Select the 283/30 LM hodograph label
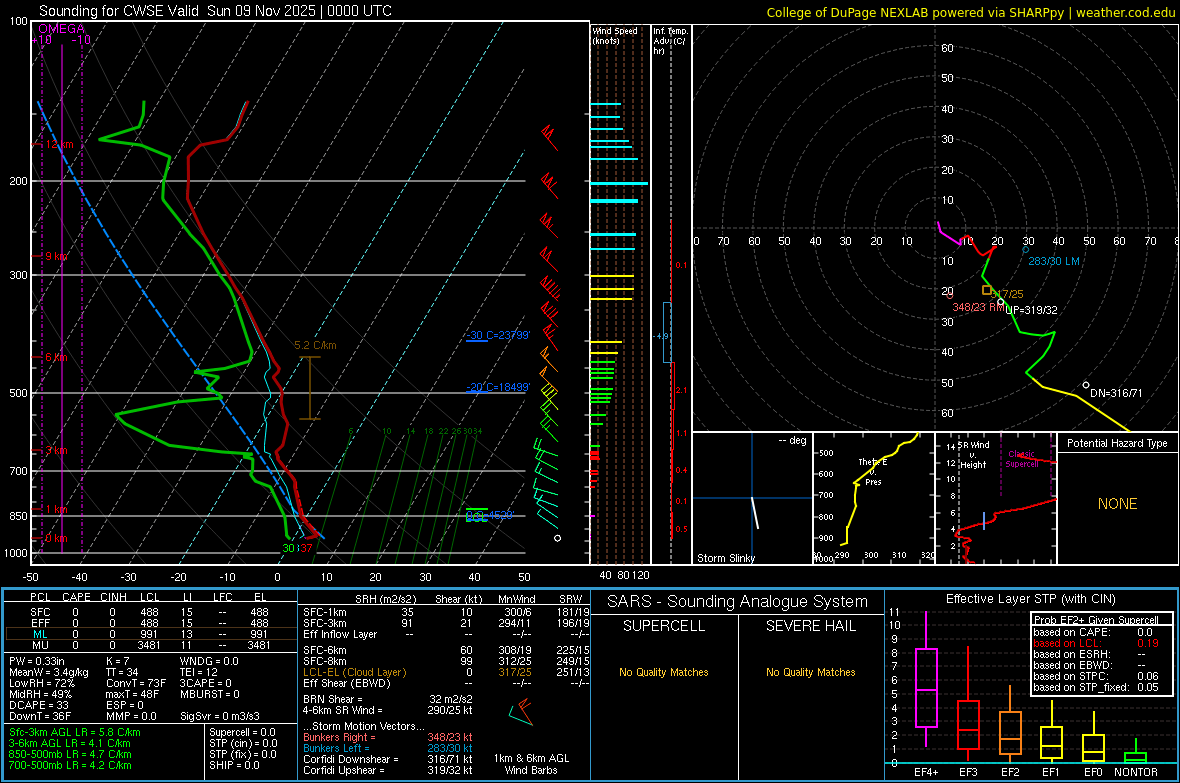 click(x=1054, y=260)
